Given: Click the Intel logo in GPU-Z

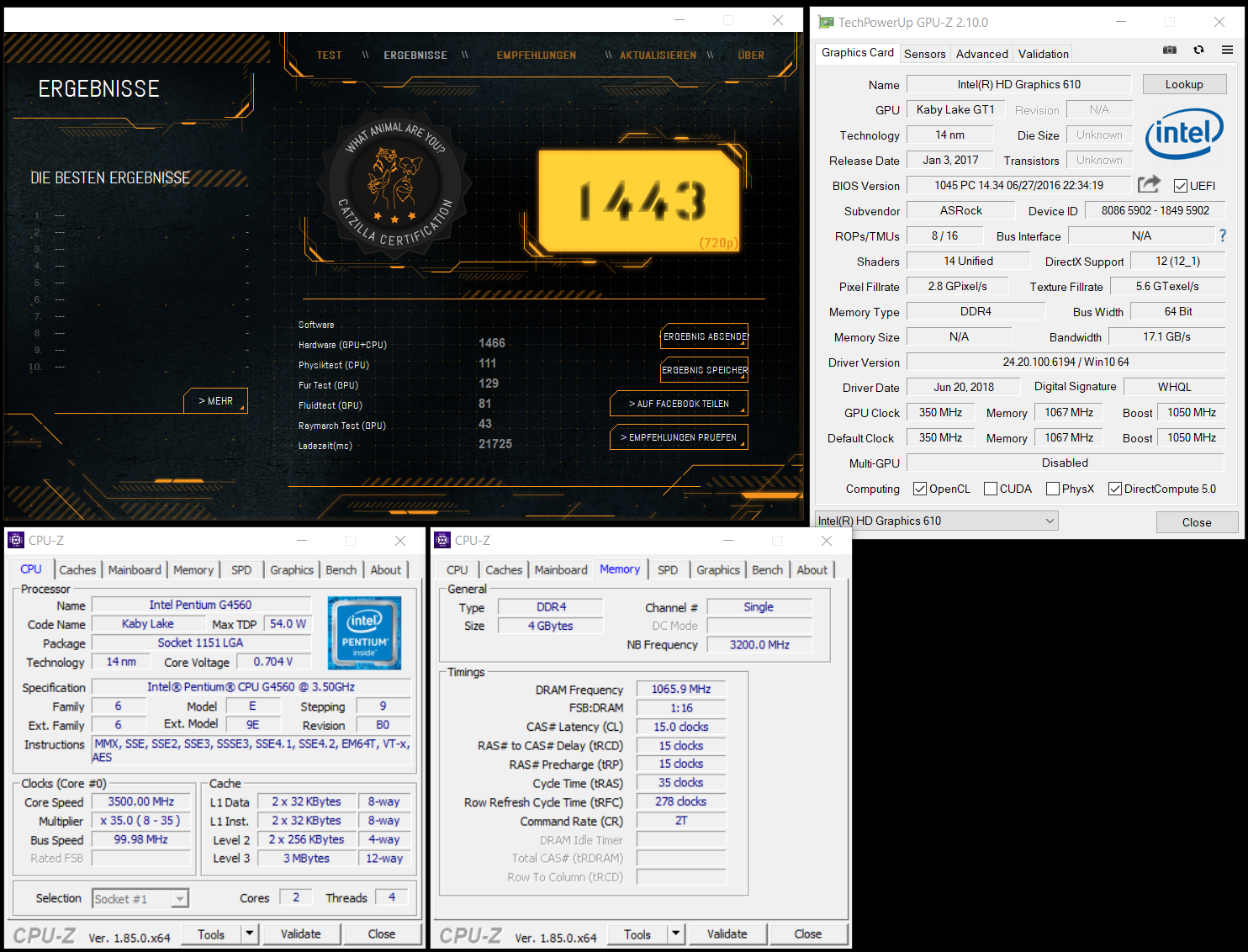Looking at the screenshot, I should pyautogui.click(x=1184, y=134).
